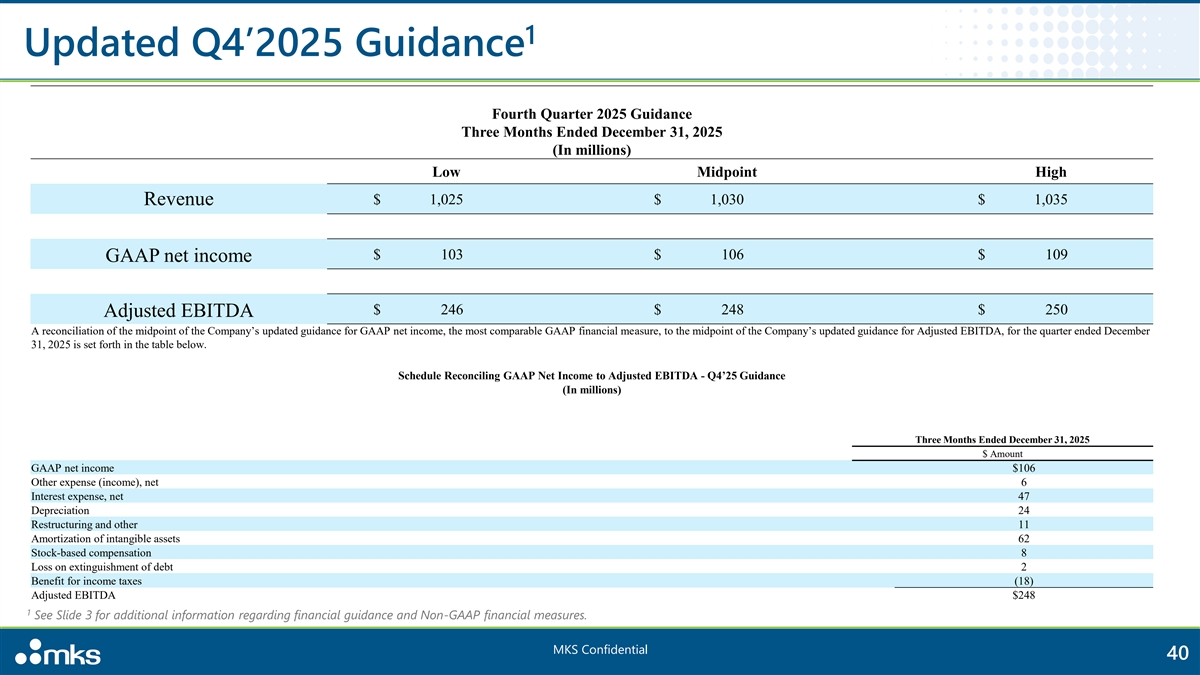Select the Amortization of intangible assets row
Image resolution: width=1200 pixels, height=675 pixels.
(106, 538)
